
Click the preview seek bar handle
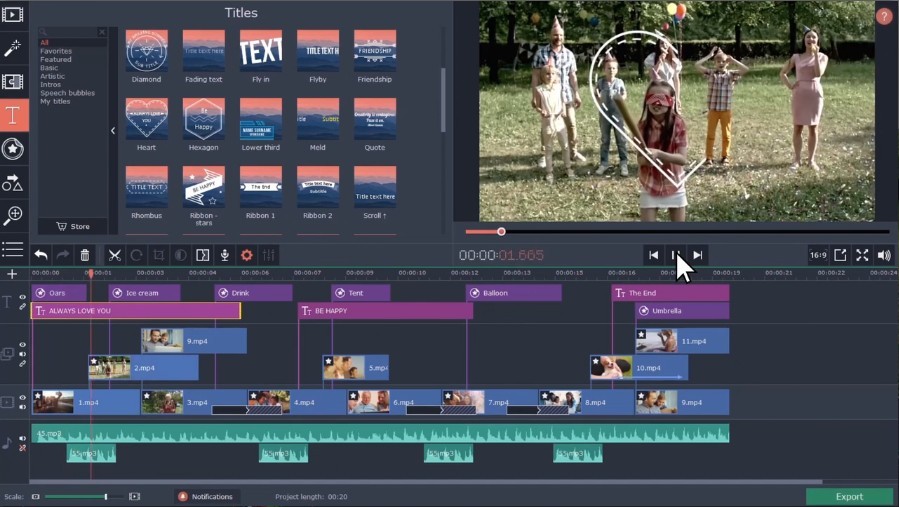click(x=501, y=232)
